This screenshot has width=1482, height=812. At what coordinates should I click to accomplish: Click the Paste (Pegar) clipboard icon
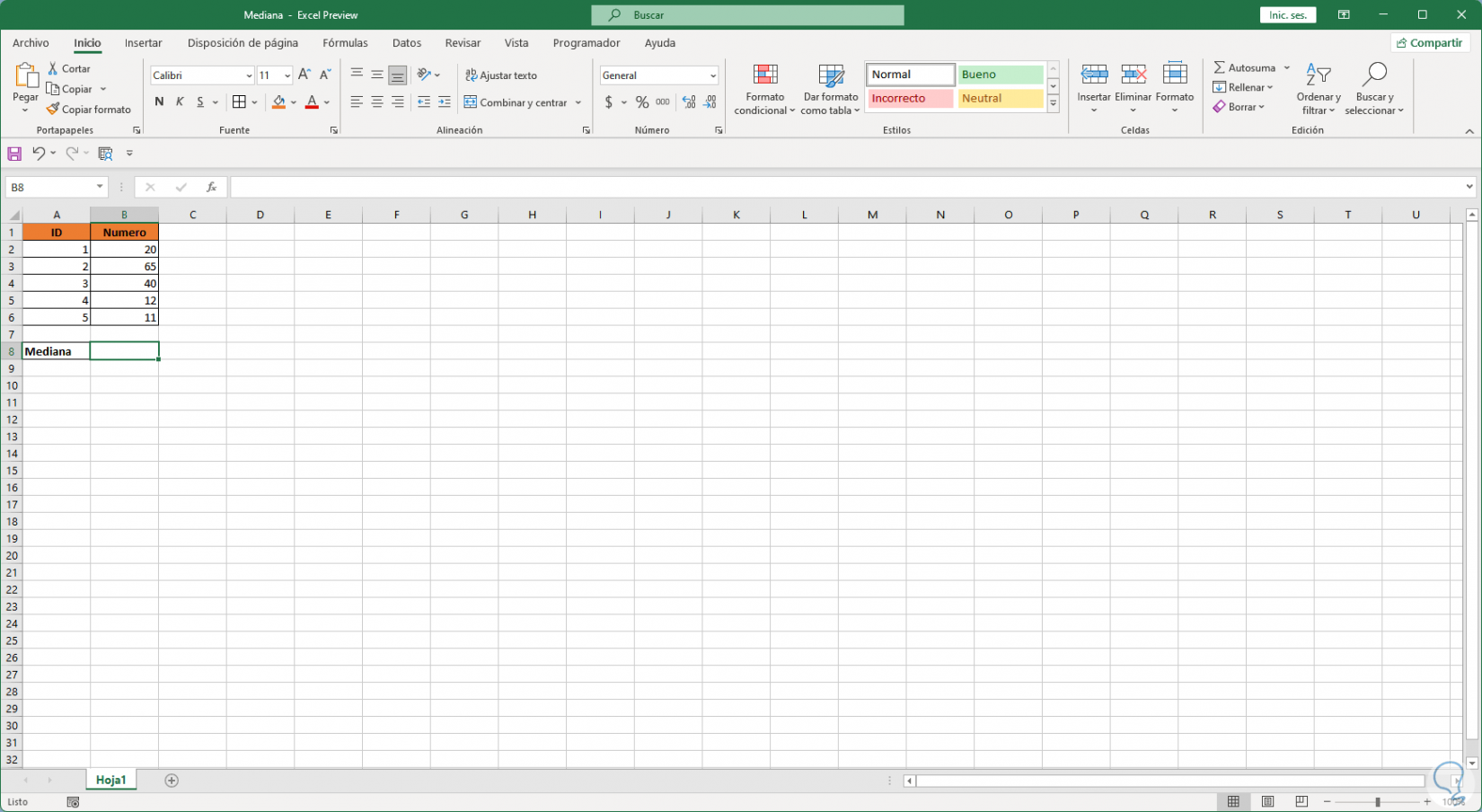[25, 75]
